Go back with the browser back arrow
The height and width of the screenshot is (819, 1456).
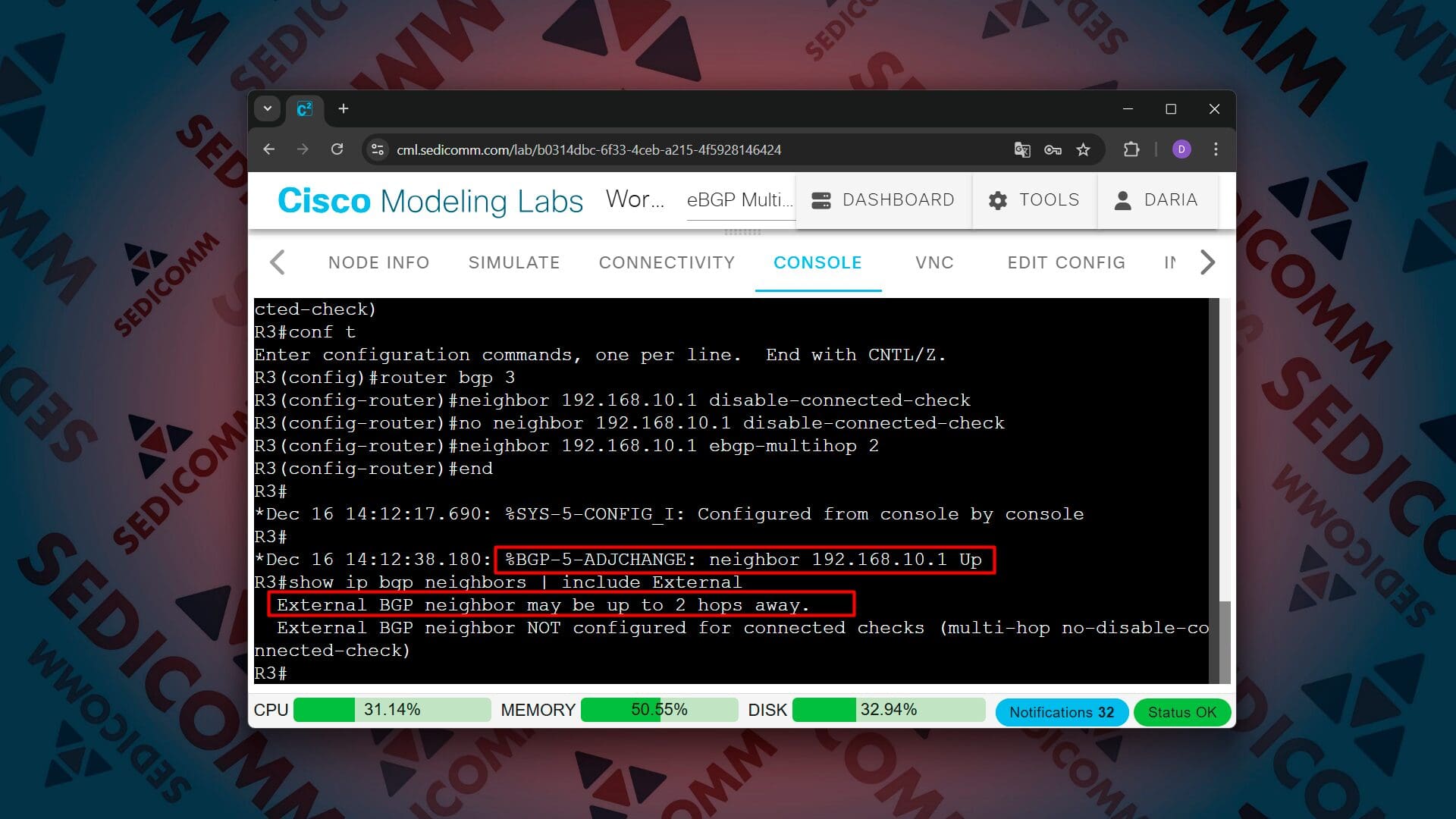point(268,149)
